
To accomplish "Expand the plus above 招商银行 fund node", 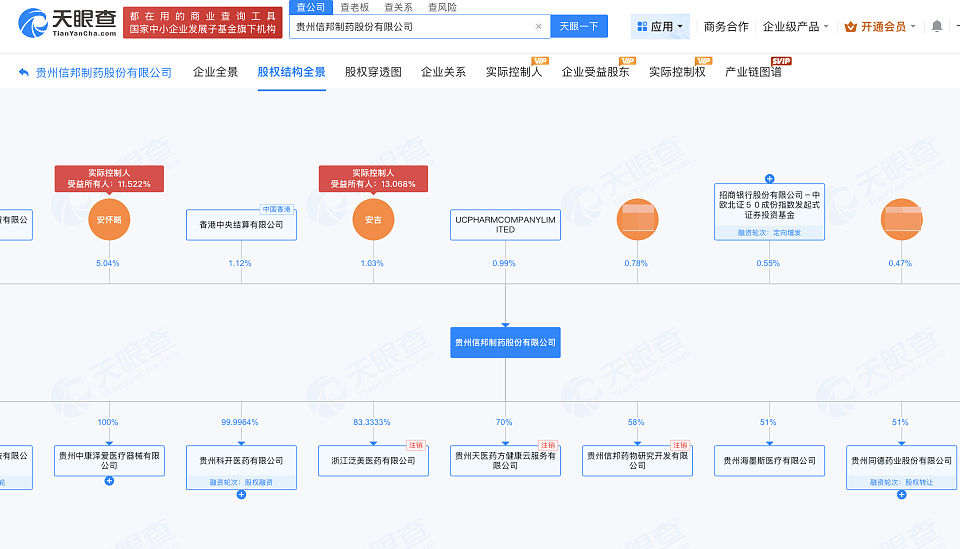I will (x=770, y=179).
